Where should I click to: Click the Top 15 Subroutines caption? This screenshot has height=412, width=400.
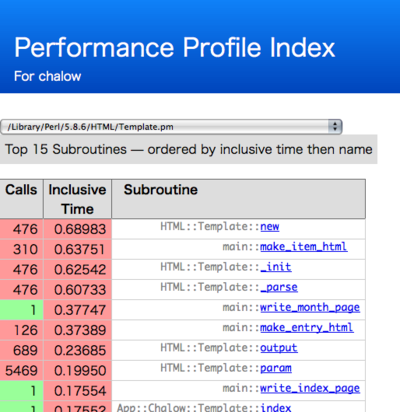(x=188, y=149)
